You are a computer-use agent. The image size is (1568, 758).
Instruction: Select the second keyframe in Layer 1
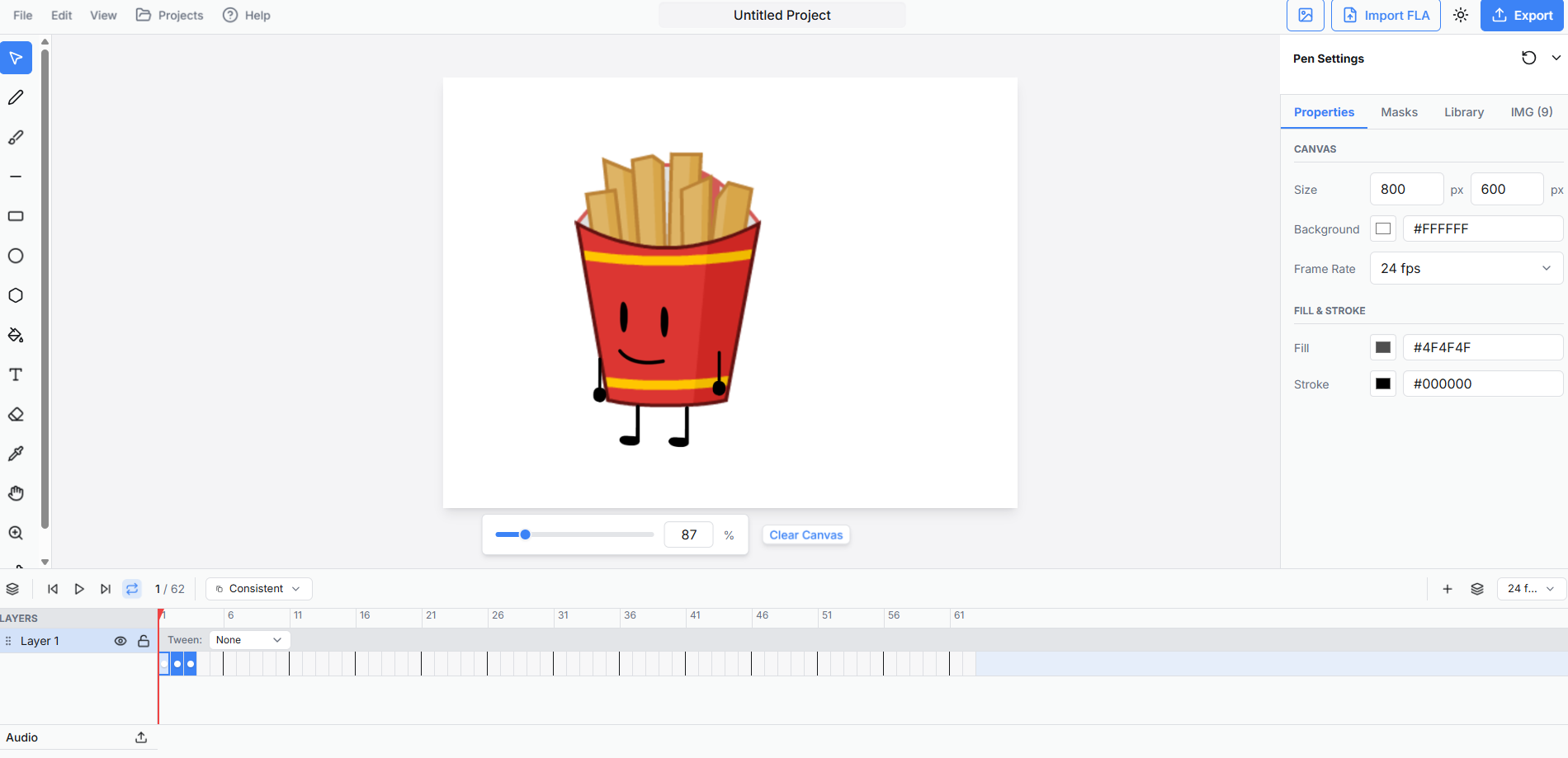(177, 663)
